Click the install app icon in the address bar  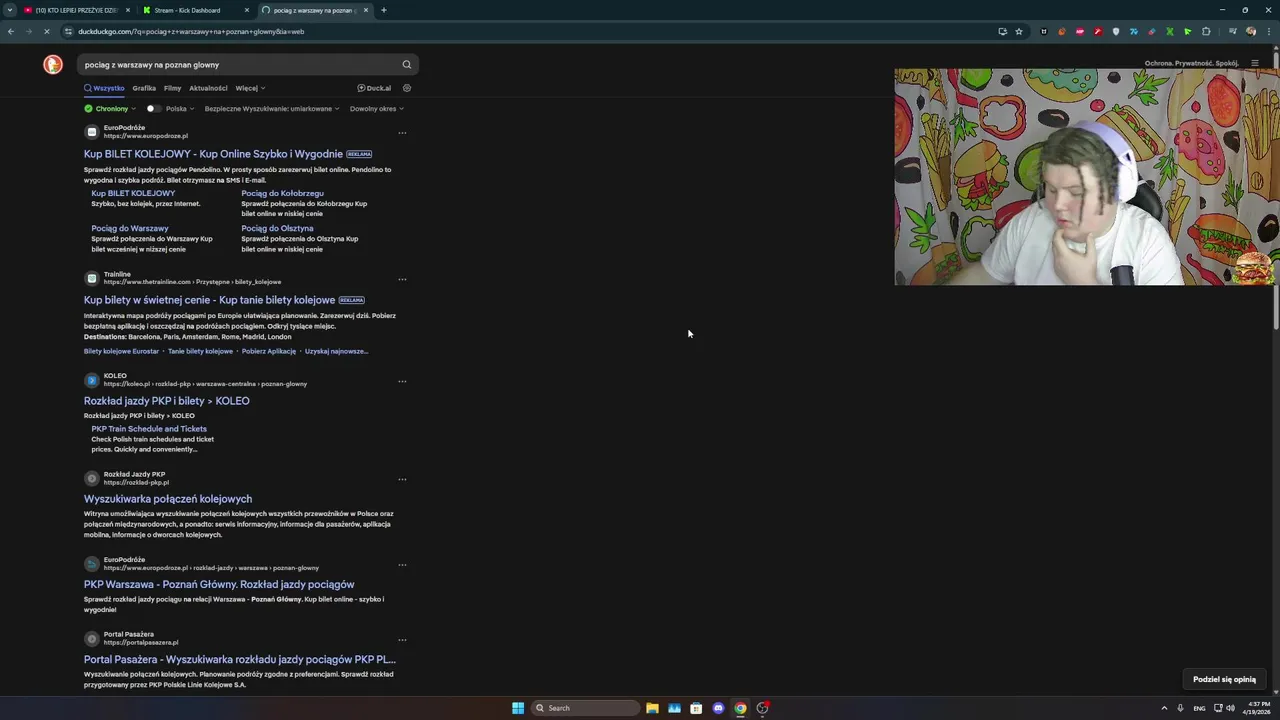[x=1002, y=31]
